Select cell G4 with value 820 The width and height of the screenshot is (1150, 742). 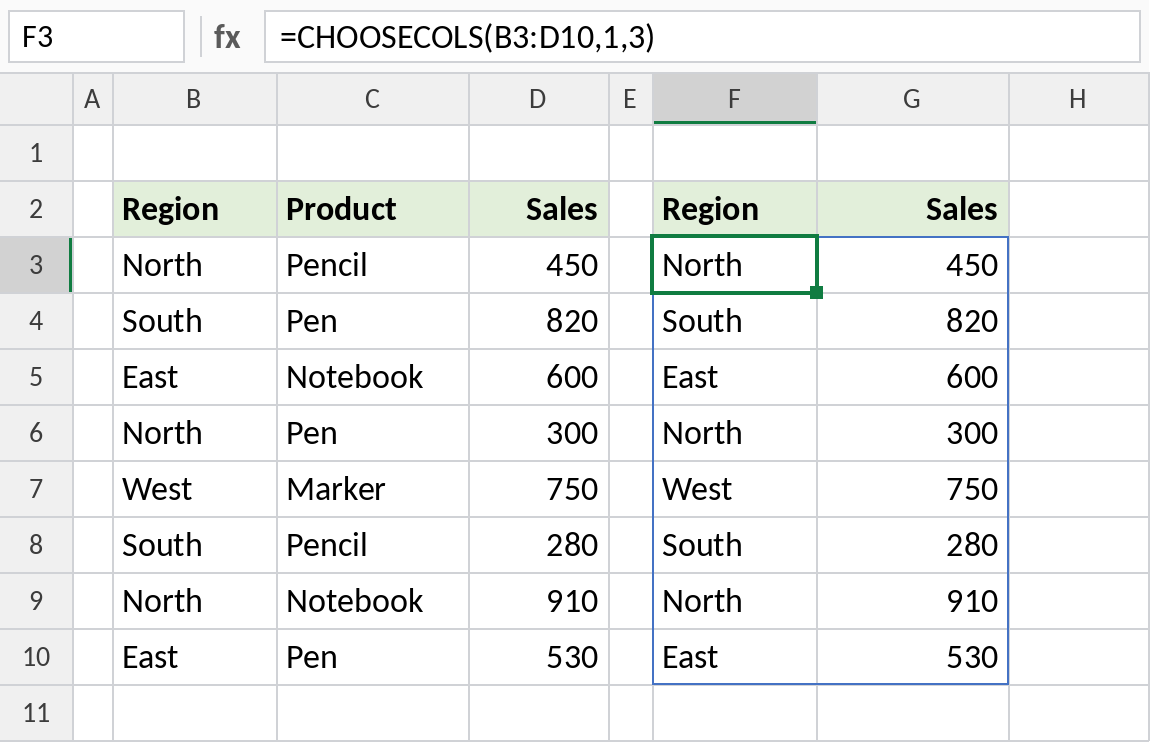click(912, 321)
